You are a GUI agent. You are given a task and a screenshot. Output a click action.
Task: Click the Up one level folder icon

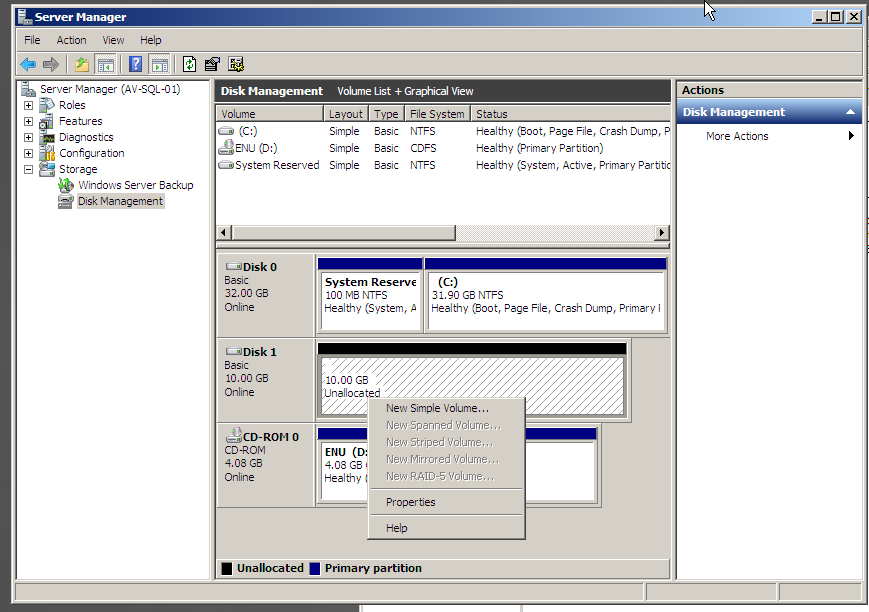coord(82,64)
